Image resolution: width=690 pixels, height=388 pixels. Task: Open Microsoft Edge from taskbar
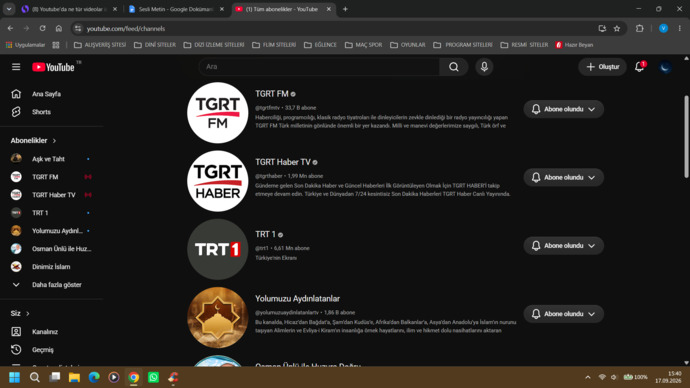point(94,377)
